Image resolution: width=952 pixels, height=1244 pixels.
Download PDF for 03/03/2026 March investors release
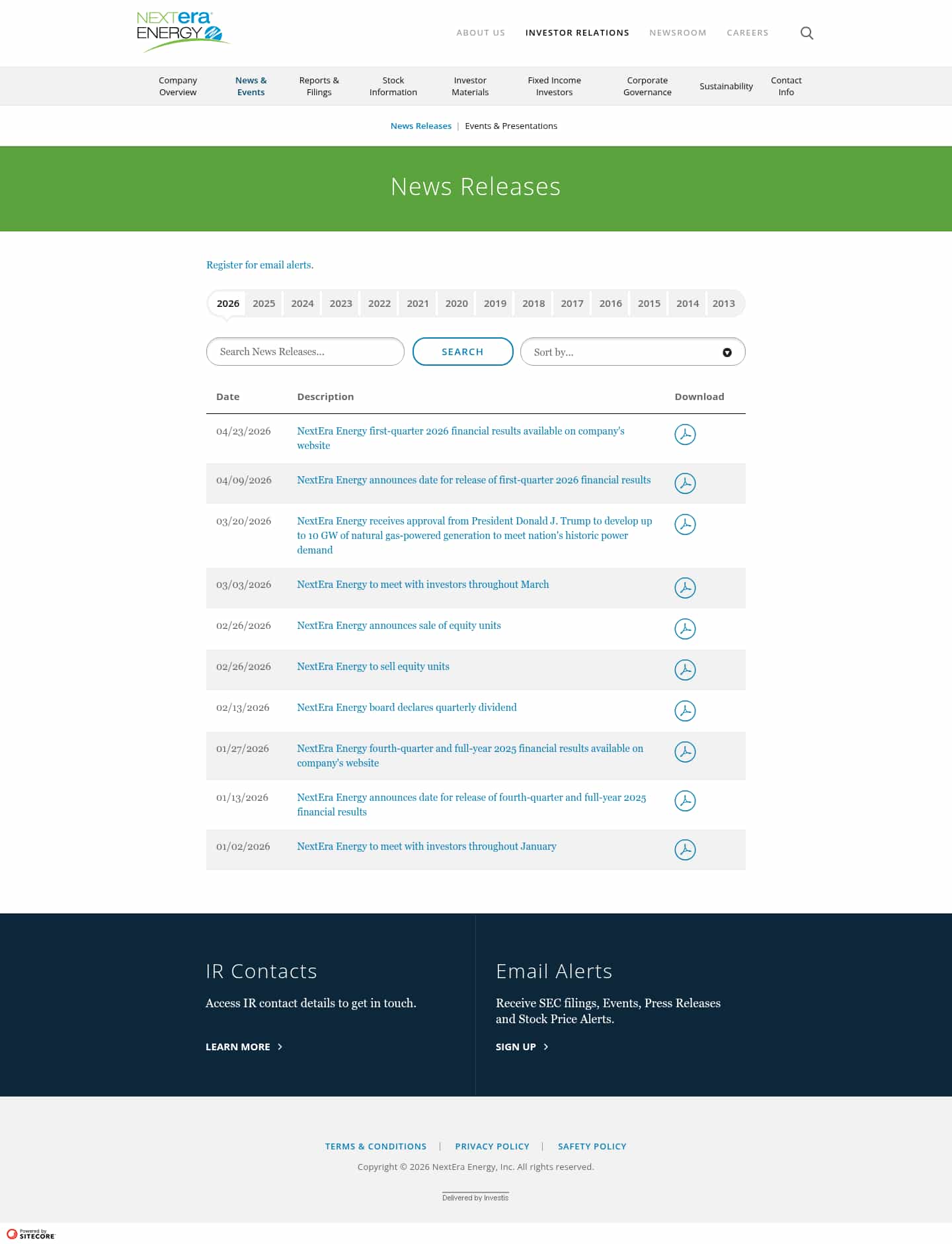point(685,588)
